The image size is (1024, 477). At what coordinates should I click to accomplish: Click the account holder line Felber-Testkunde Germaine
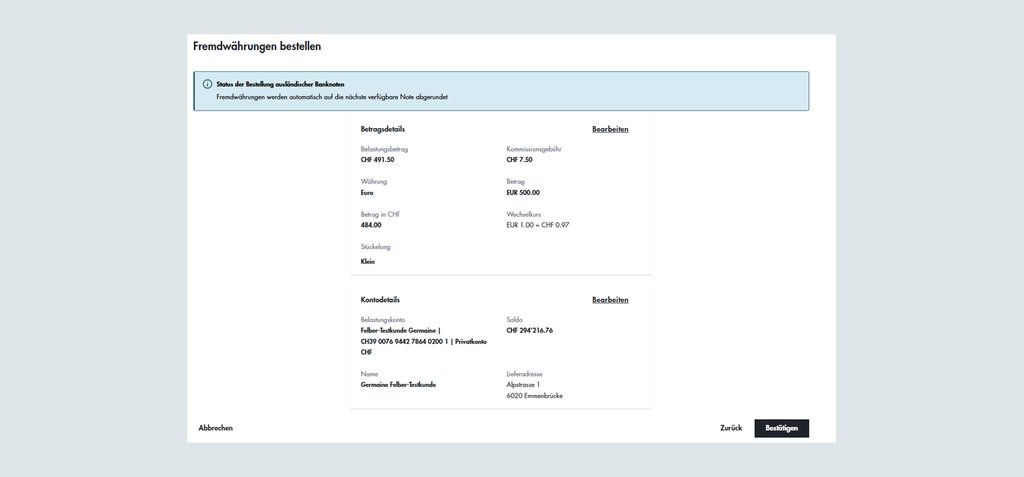click(x=398, y=331)
